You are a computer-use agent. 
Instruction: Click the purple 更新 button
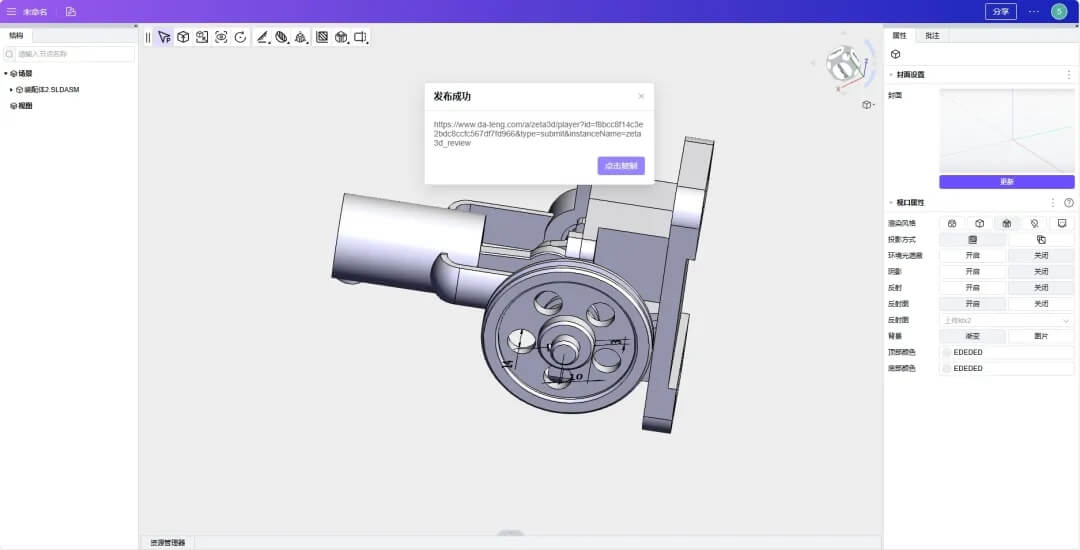(x=1007, y=182)
